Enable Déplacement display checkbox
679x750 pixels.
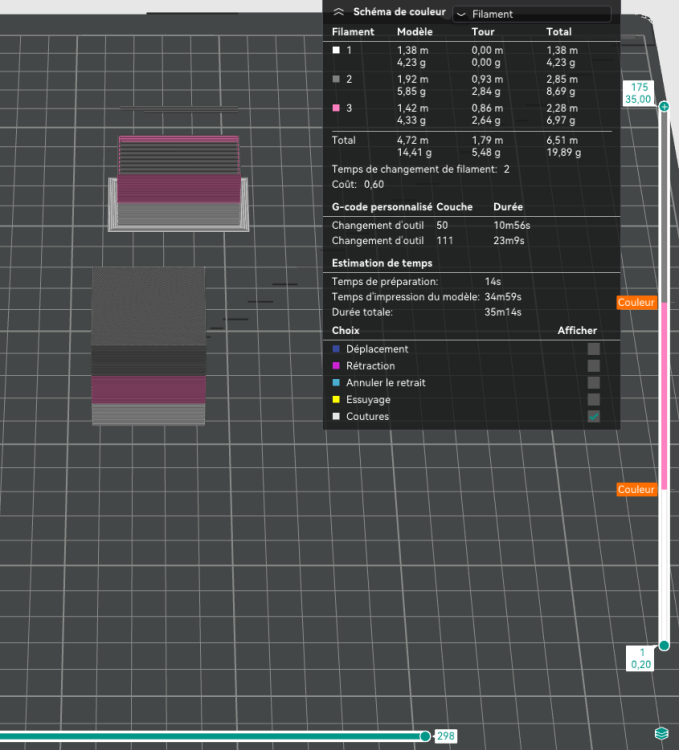click(x=593, y=349)
